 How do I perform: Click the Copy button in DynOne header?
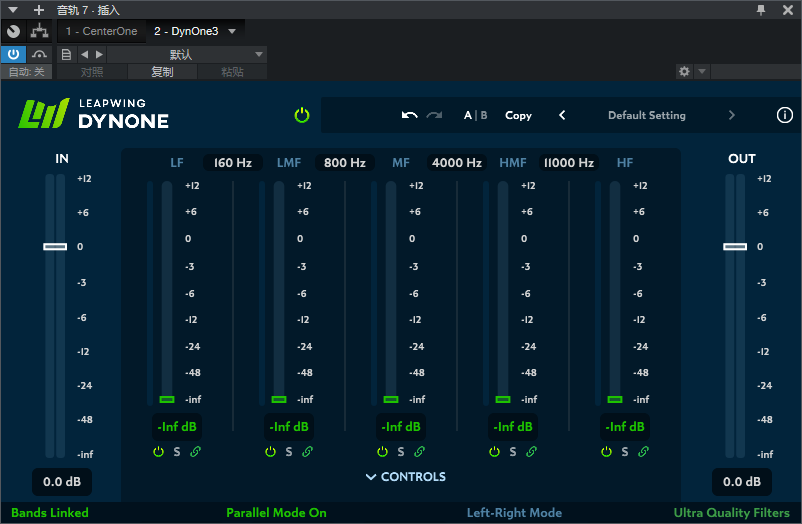click(x=518, y=116)
